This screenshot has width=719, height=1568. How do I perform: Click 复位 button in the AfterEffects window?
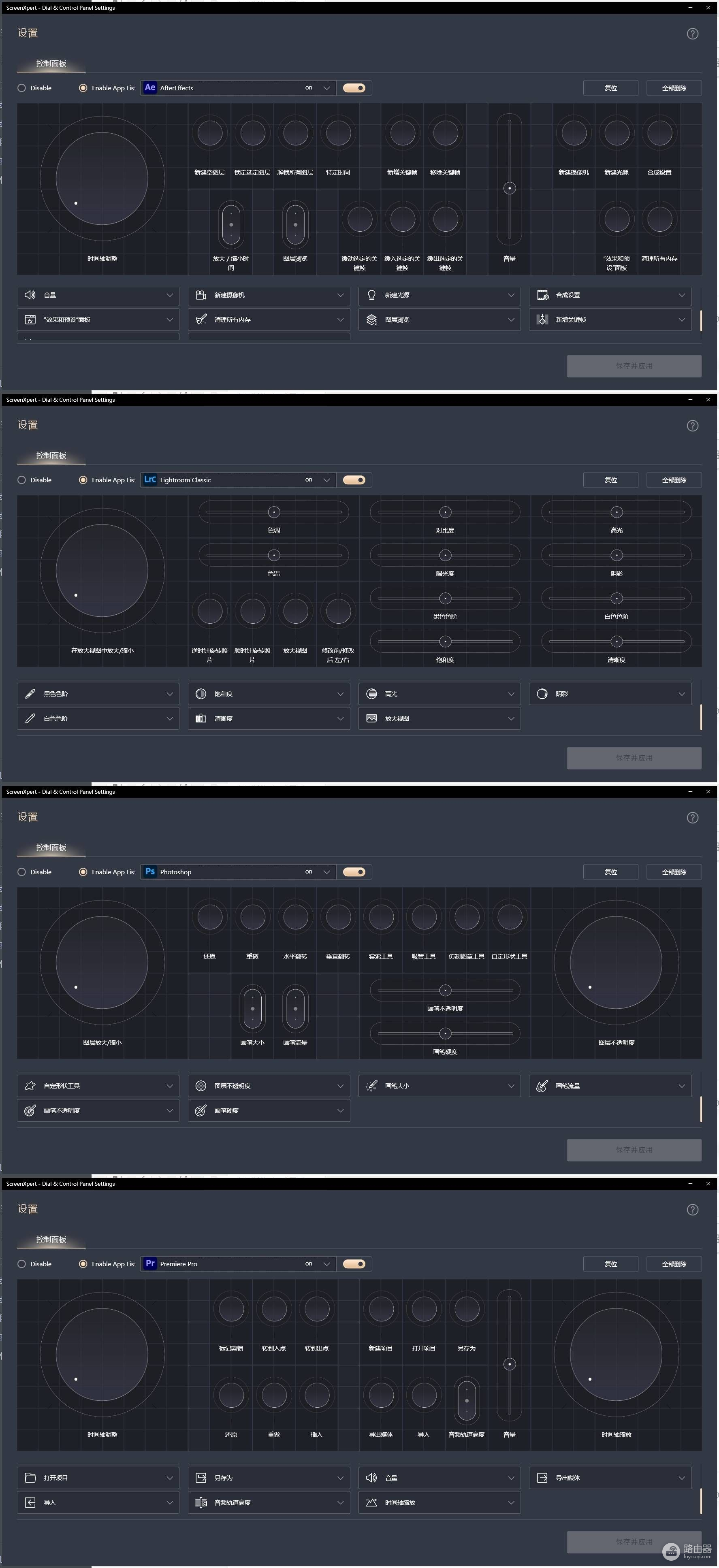click(610, 87)
